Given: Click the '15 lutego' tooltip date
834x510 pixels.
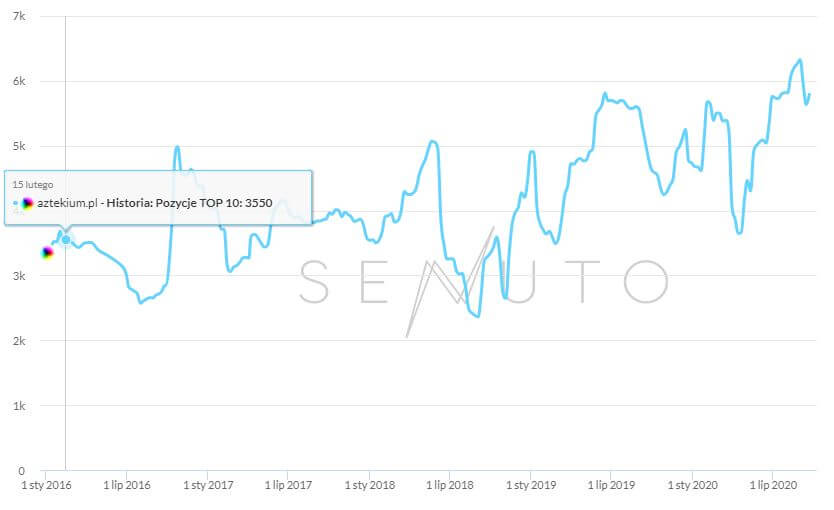Looking at the screenshot, I should (x=32, y=184).
